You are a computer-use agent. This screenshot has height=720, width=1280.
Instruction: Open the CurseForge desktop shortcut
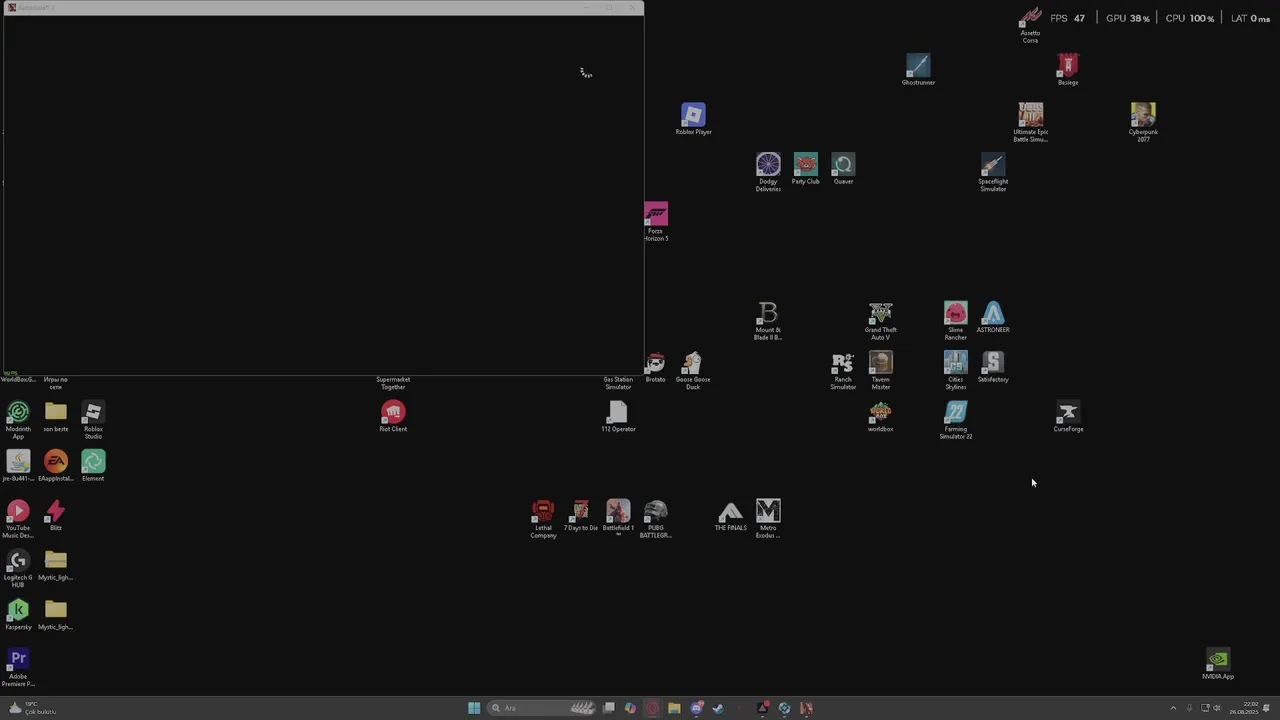click(1068, 417)
